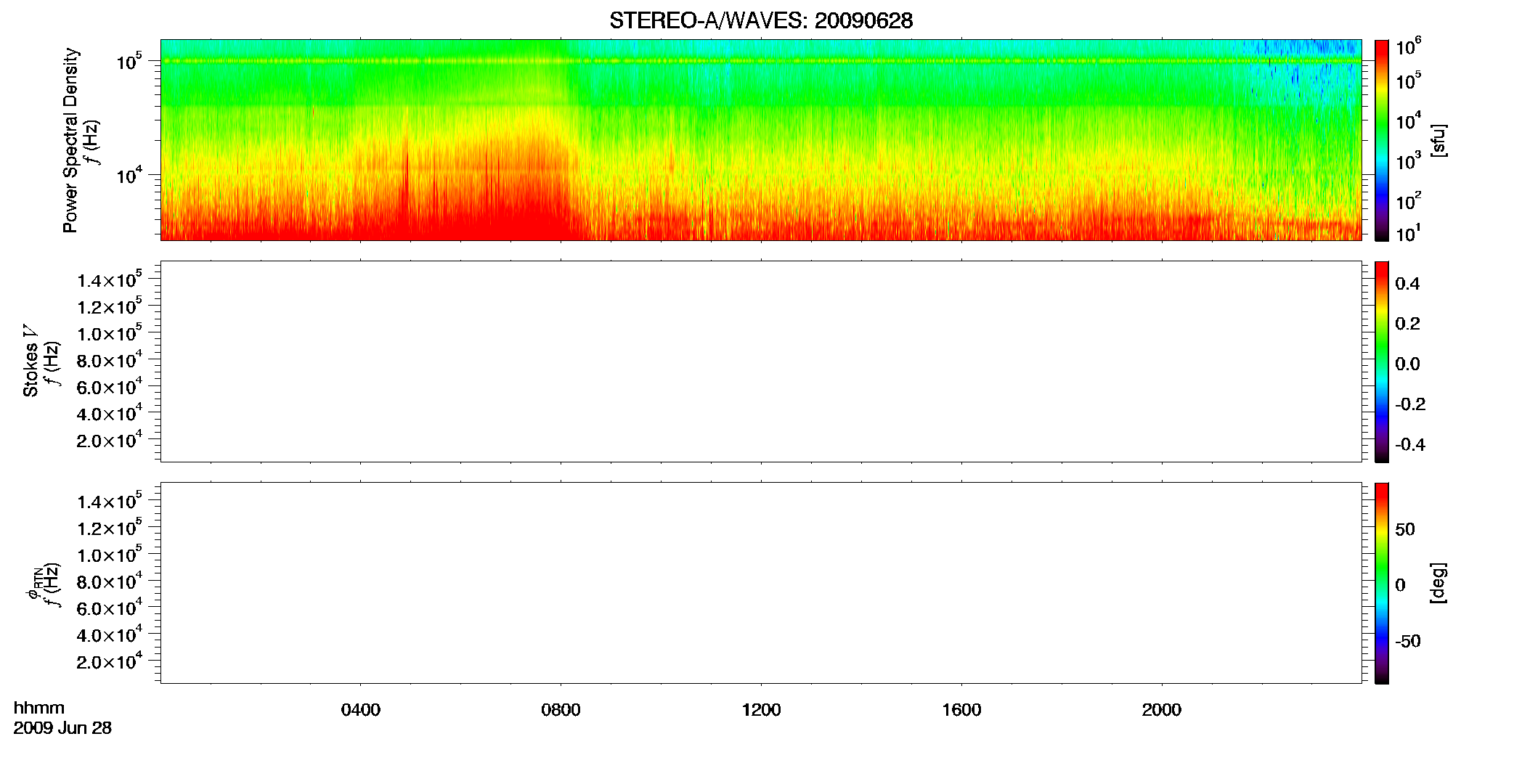Image resolution: width=1522 pixels, height=784 pixels.
Task: Click the phi RTN panel's 6.0×10^4 frequency tick
Action: 110,608
